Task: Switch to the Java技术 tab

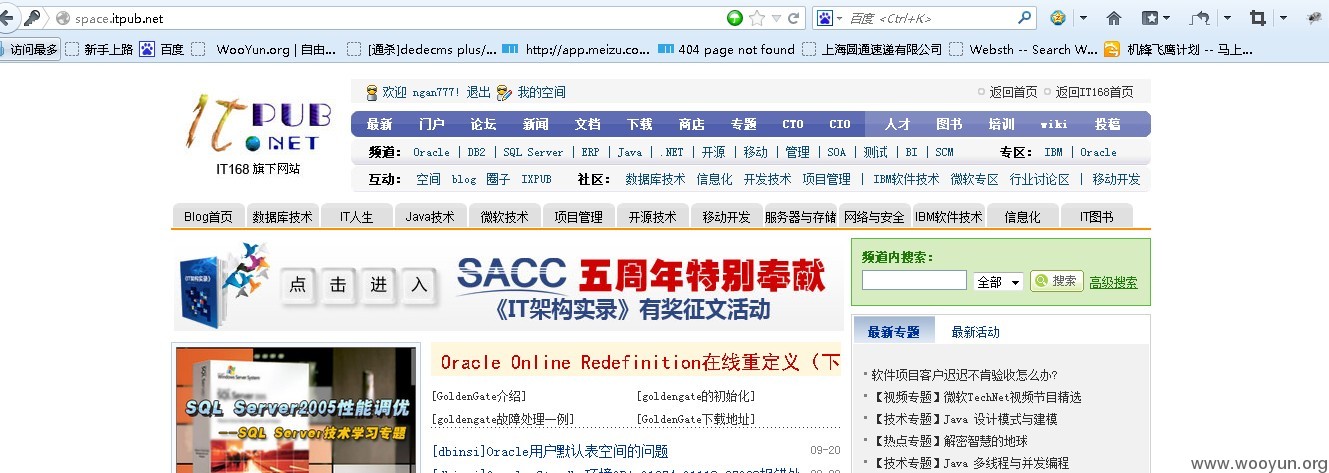Action: click(430, 216)
